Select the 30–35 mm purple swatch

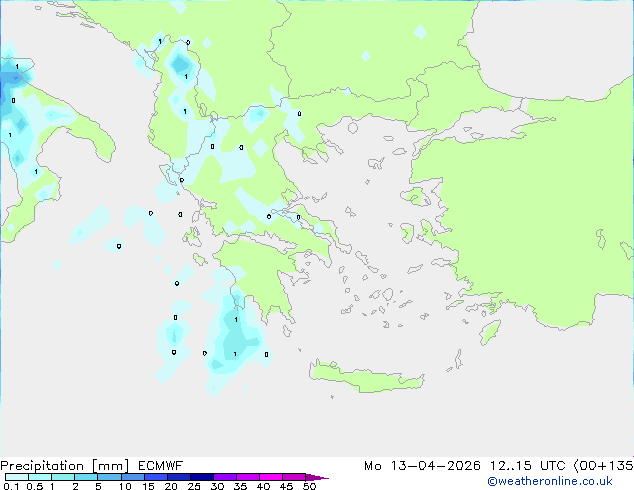pos(224,477)
